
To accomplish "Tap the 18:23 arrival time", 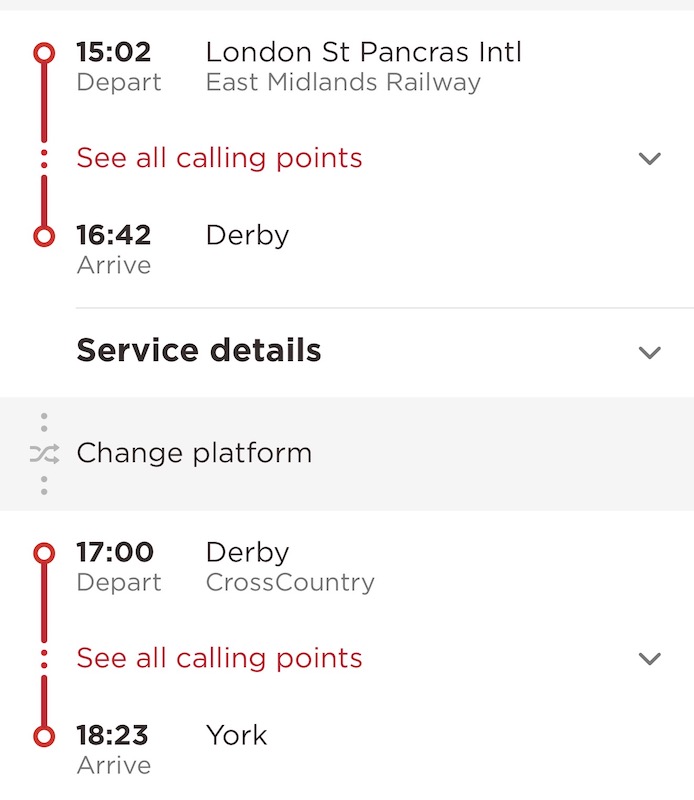I will pos(114,736).
